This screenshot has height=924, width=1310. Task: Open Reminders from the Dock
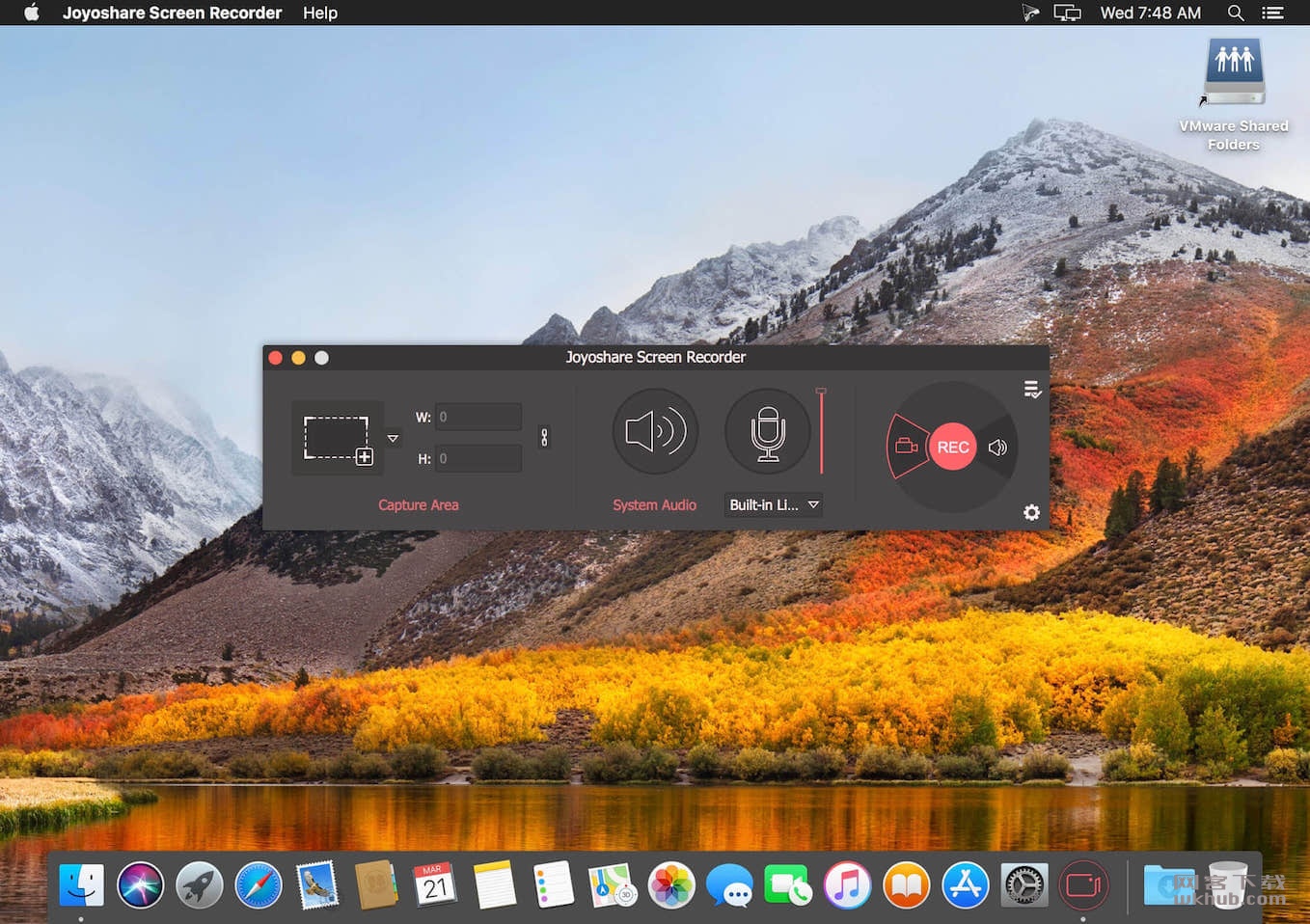[x=554, y=884]
